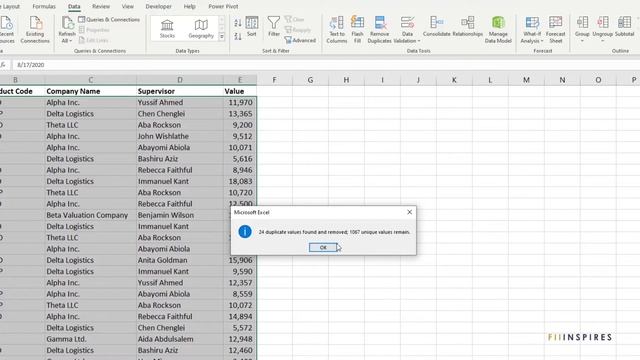Open the Refresh All button
The image size is (640, 360).
point(67,30)
